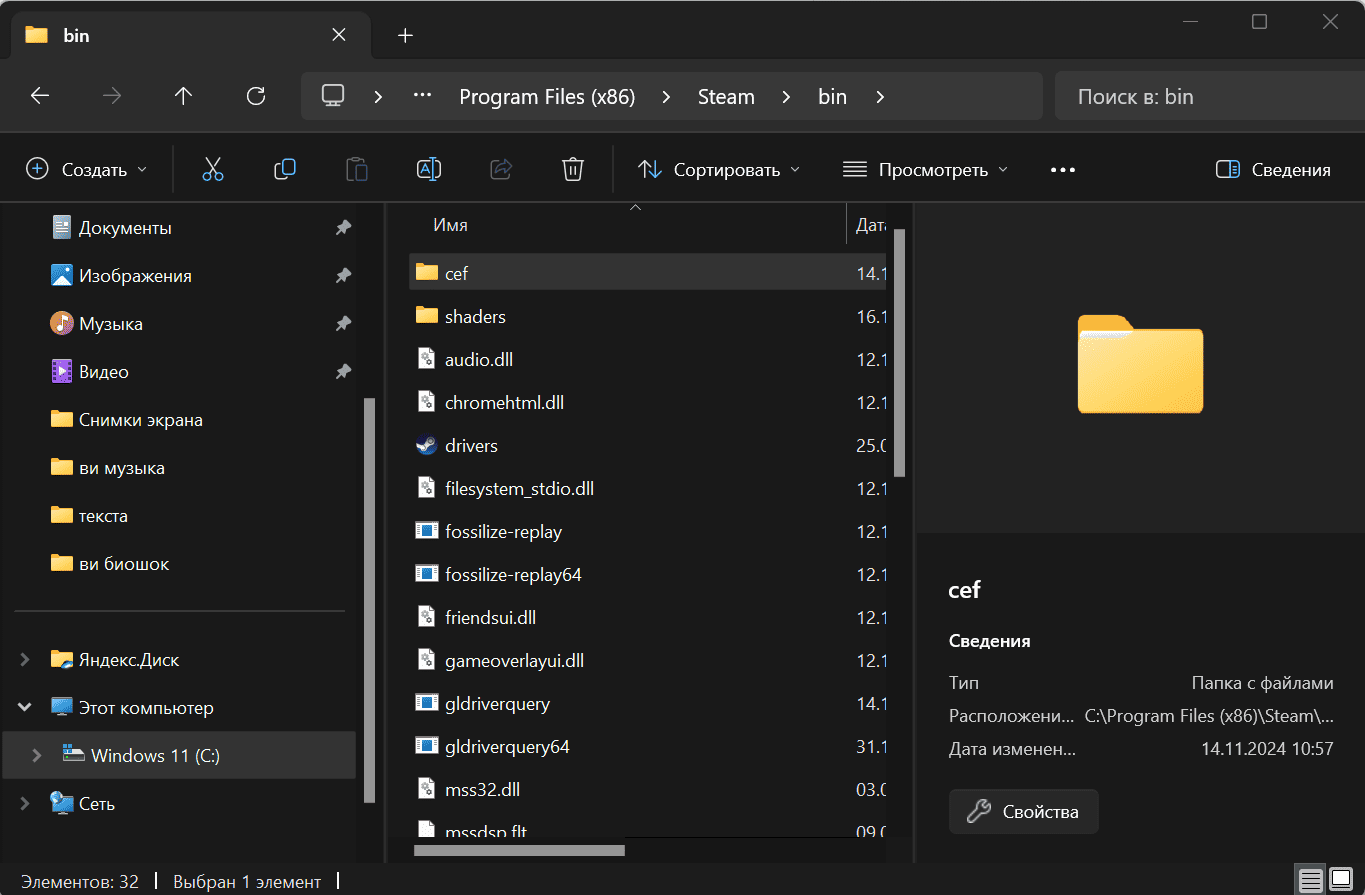Switch to large thumbnails view in status bar
This screenshot has width=1365, height=895.
(1340, 881)
